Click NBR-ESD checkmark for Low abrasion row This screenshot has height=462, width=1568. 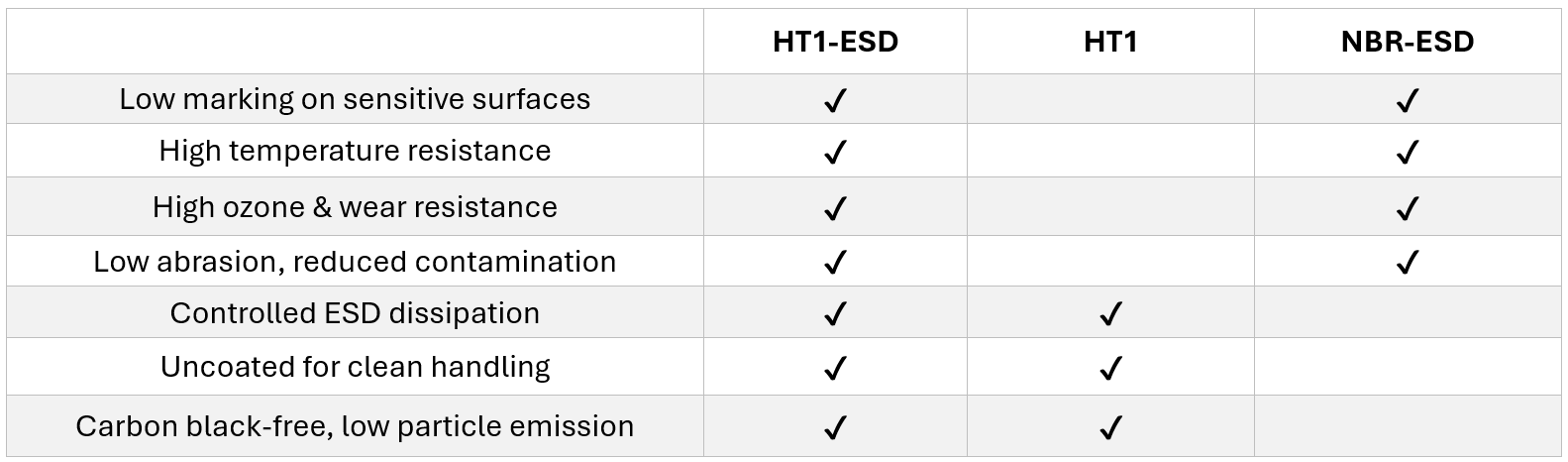[x=1407, y=263]
